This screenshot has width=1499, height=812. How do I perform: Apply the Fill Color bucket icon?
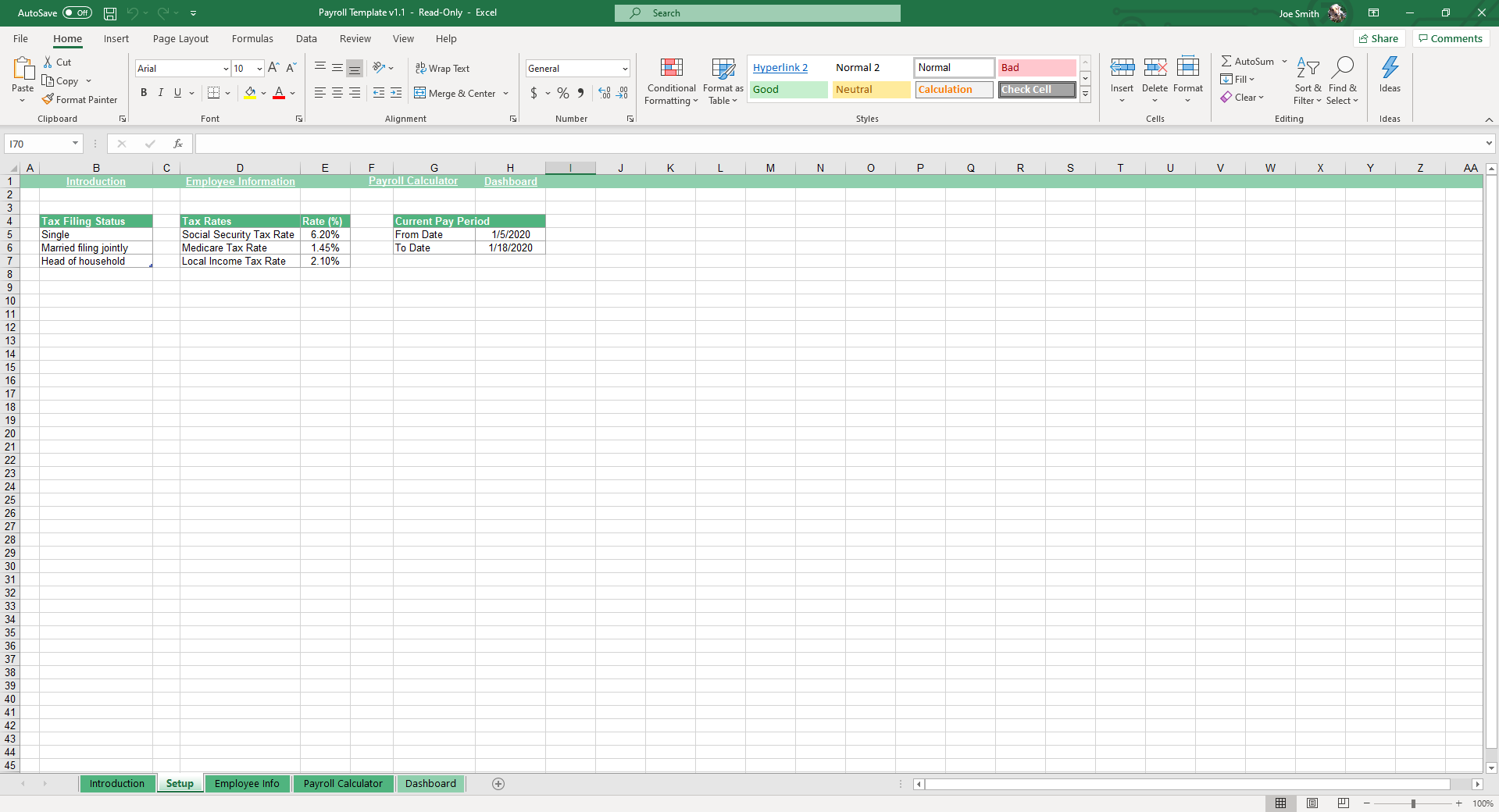pos(250,93)
